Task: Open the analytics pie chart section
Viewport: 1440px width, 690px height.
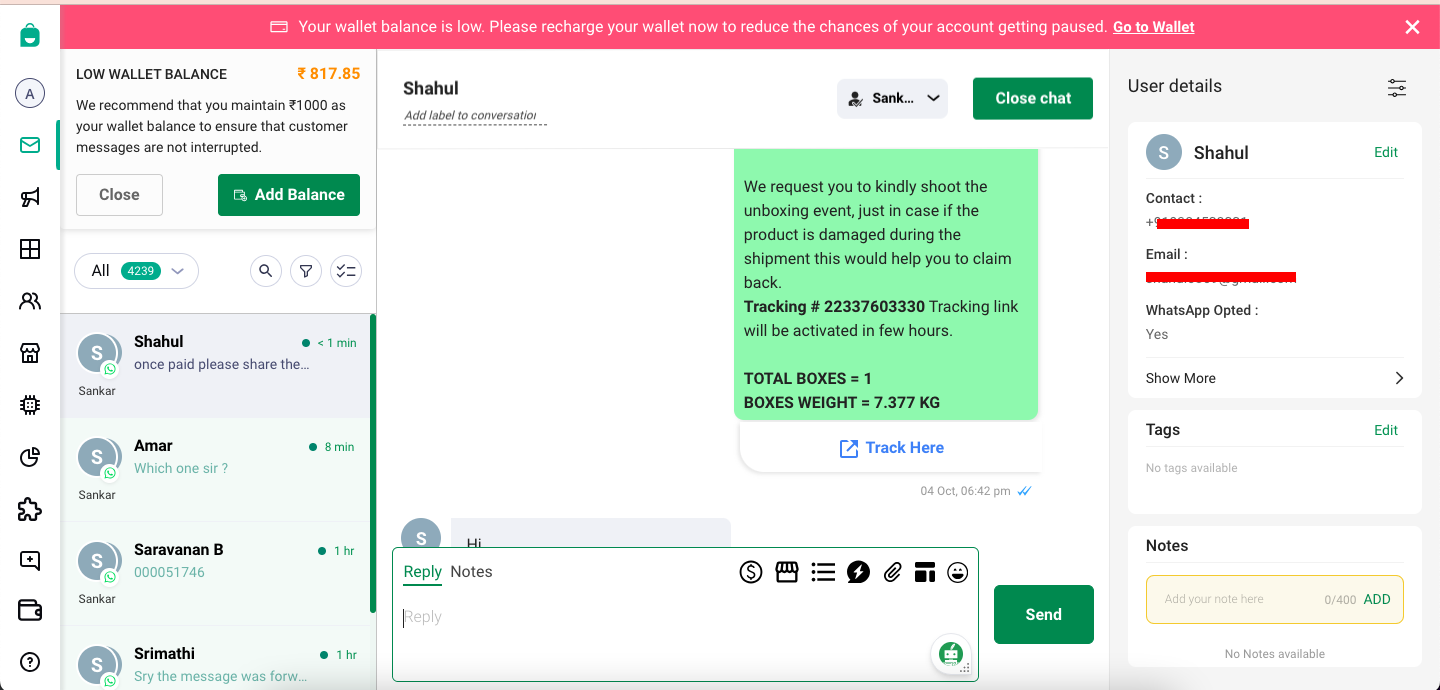Action: click(30, 456)
